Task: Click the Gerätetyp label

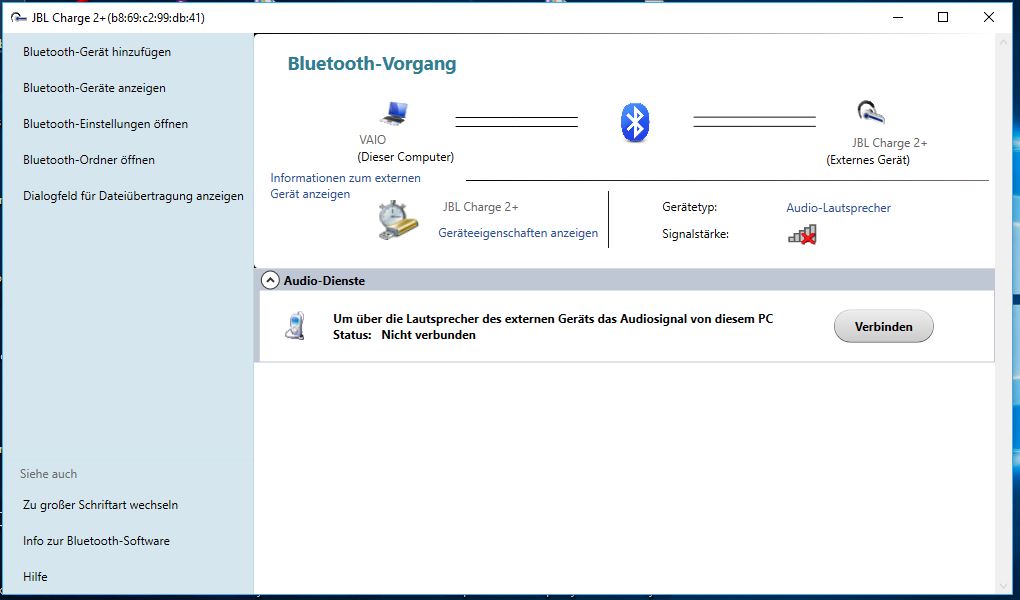Action: coord(690,207)
